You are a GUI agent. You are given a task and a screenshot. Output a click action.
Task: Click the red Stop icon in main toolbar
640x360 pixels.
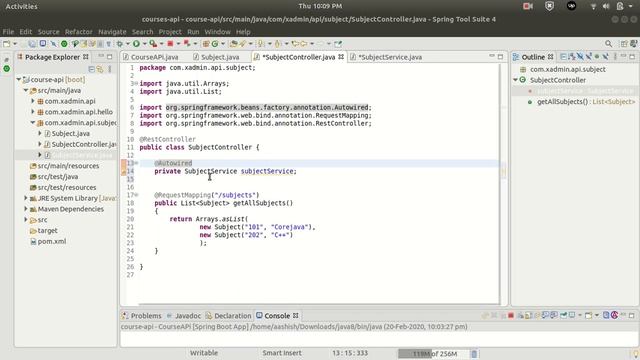tap(170, 44)
